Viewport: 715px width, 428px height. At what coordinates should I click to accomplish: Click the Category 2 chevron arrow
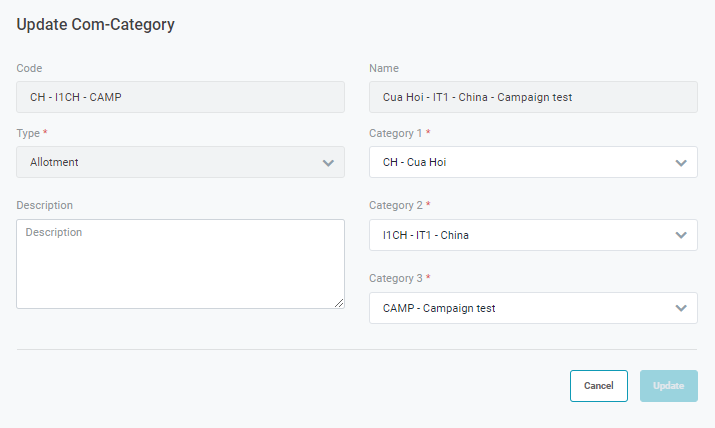click(x=681, y=235)
